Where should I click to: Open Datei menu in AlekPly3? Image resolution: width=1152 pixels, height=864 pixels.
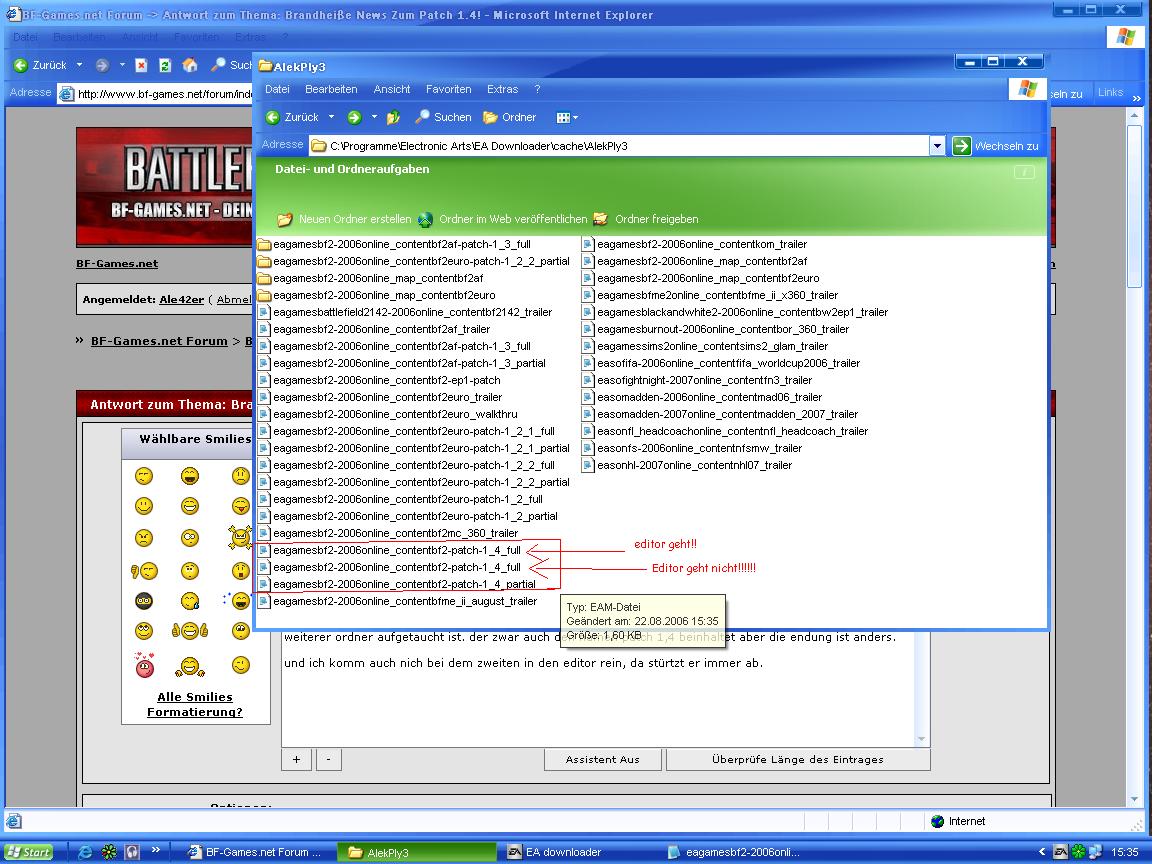tap(277, 89)
